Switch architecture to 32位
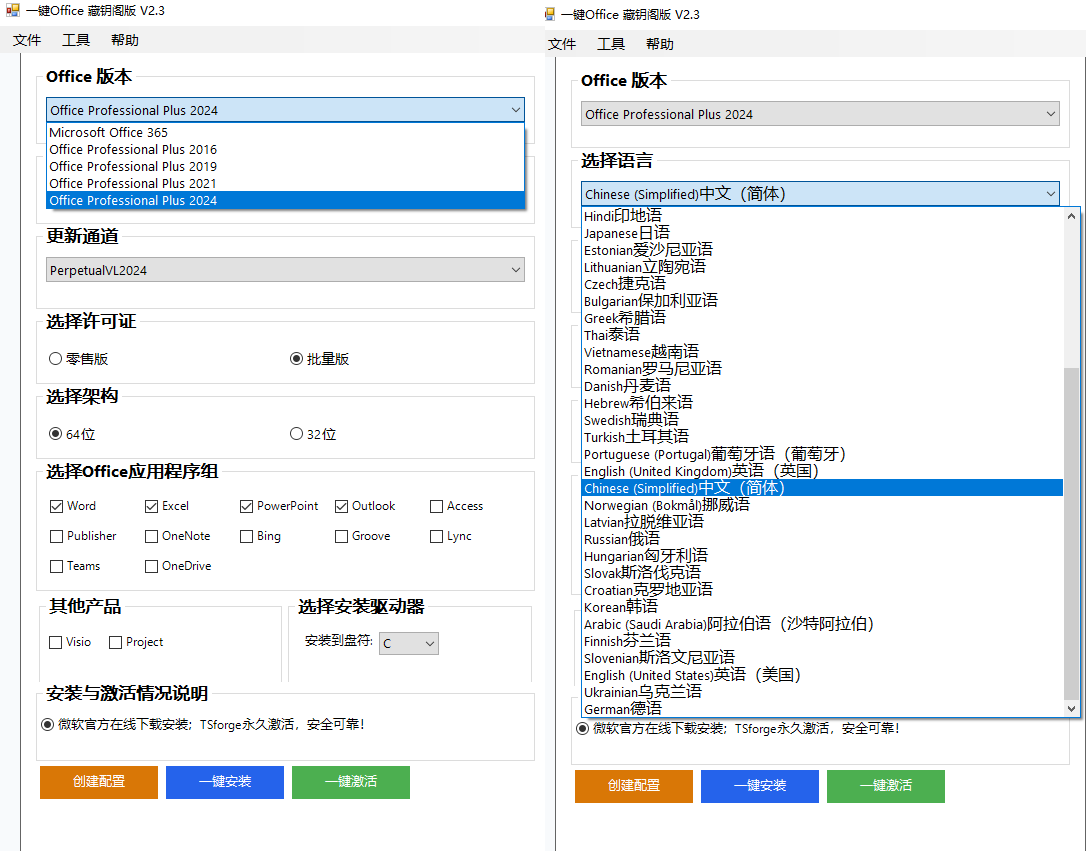1086x851 pixels. pos(296,433)
